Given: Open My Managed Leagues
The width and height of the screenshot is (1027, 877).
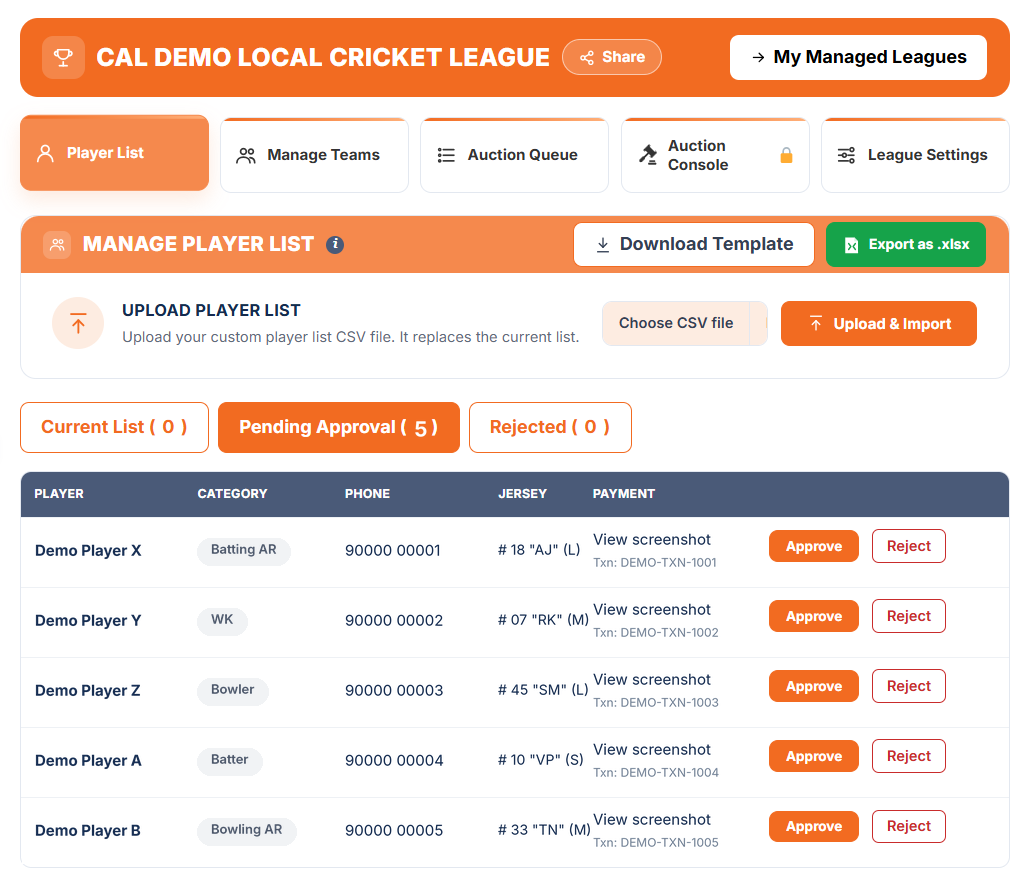Looking at the screenshot, I should (x=858, y=58).
